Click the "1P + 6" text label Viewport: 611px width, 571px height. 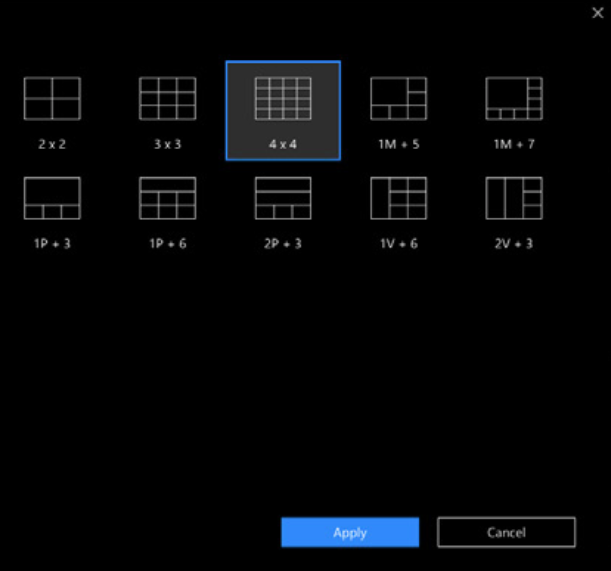coord(167,243)
